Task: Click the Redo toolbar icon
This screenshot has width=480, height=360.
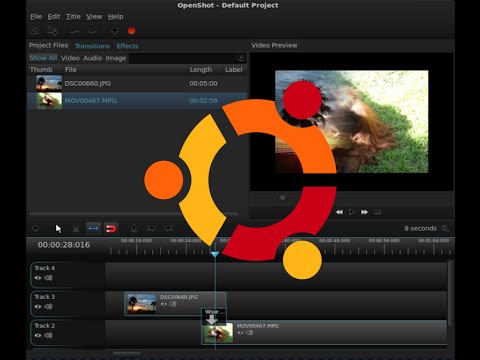Action: [x=92, y=31]
